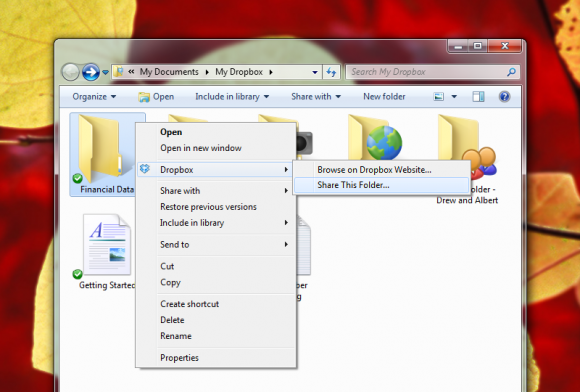Select the Getting Started document icon
The image size is (580, 392).
[x=107, y=244]
